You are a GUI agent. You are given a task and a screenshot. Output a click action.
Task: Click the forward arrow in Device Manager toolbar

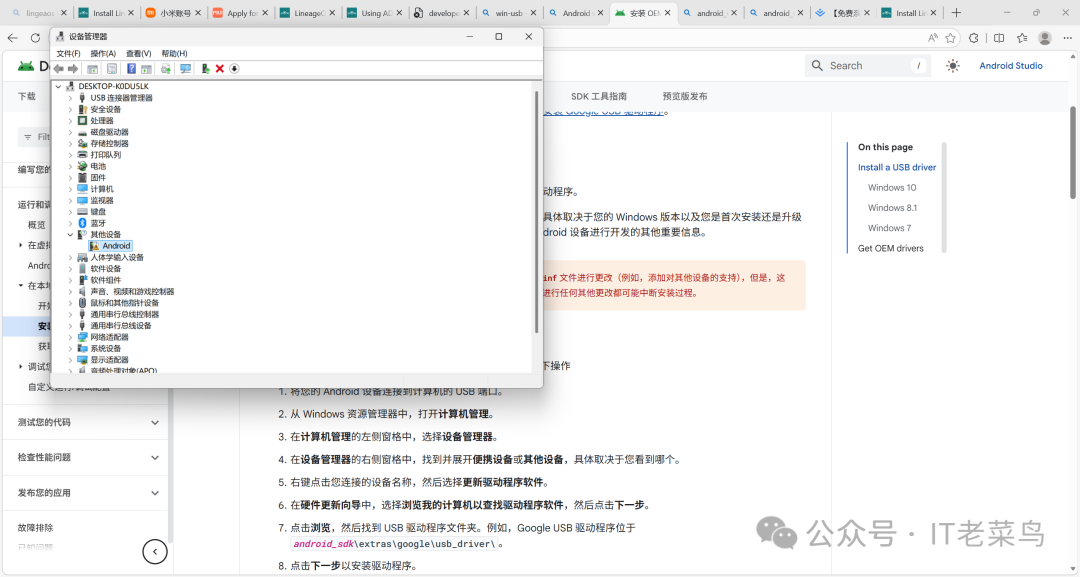pyautogui.click(x=72, y=68)
